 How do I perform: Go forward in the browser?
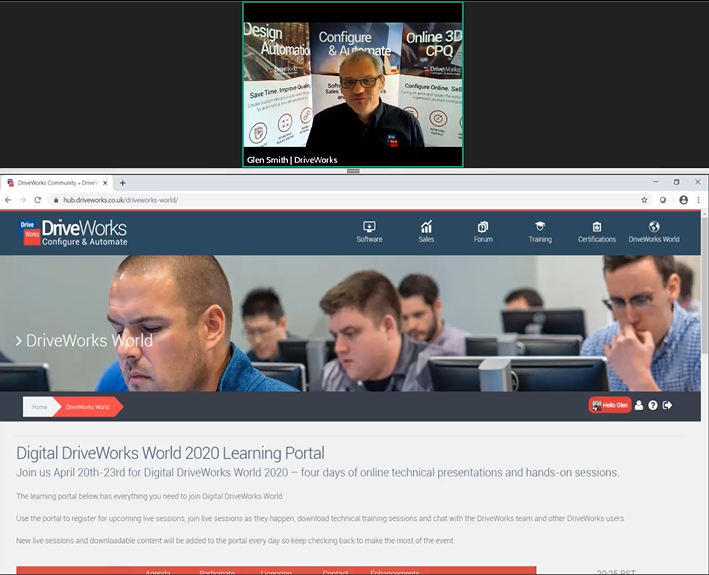tap(23, 200)
